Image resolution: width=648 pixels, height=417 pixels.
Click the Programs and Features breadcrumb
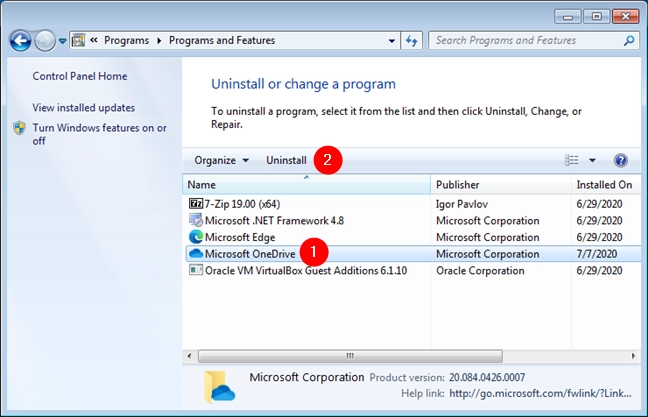222,41
